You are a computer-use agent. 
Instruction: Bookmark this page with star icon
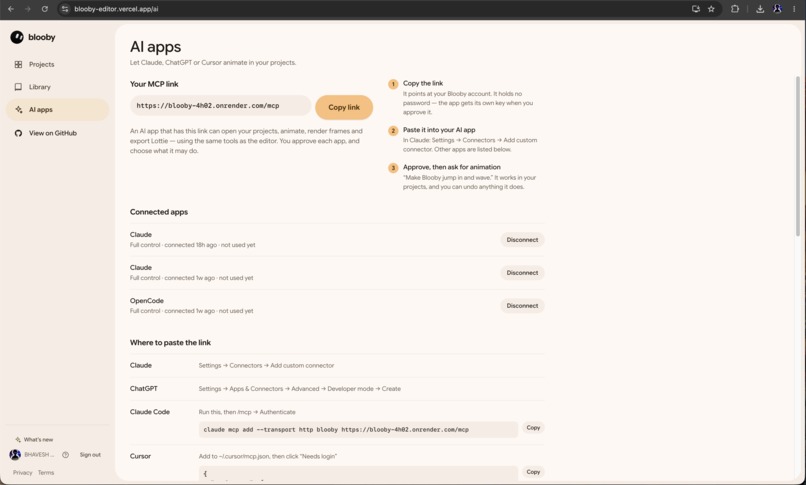point(711,9)
